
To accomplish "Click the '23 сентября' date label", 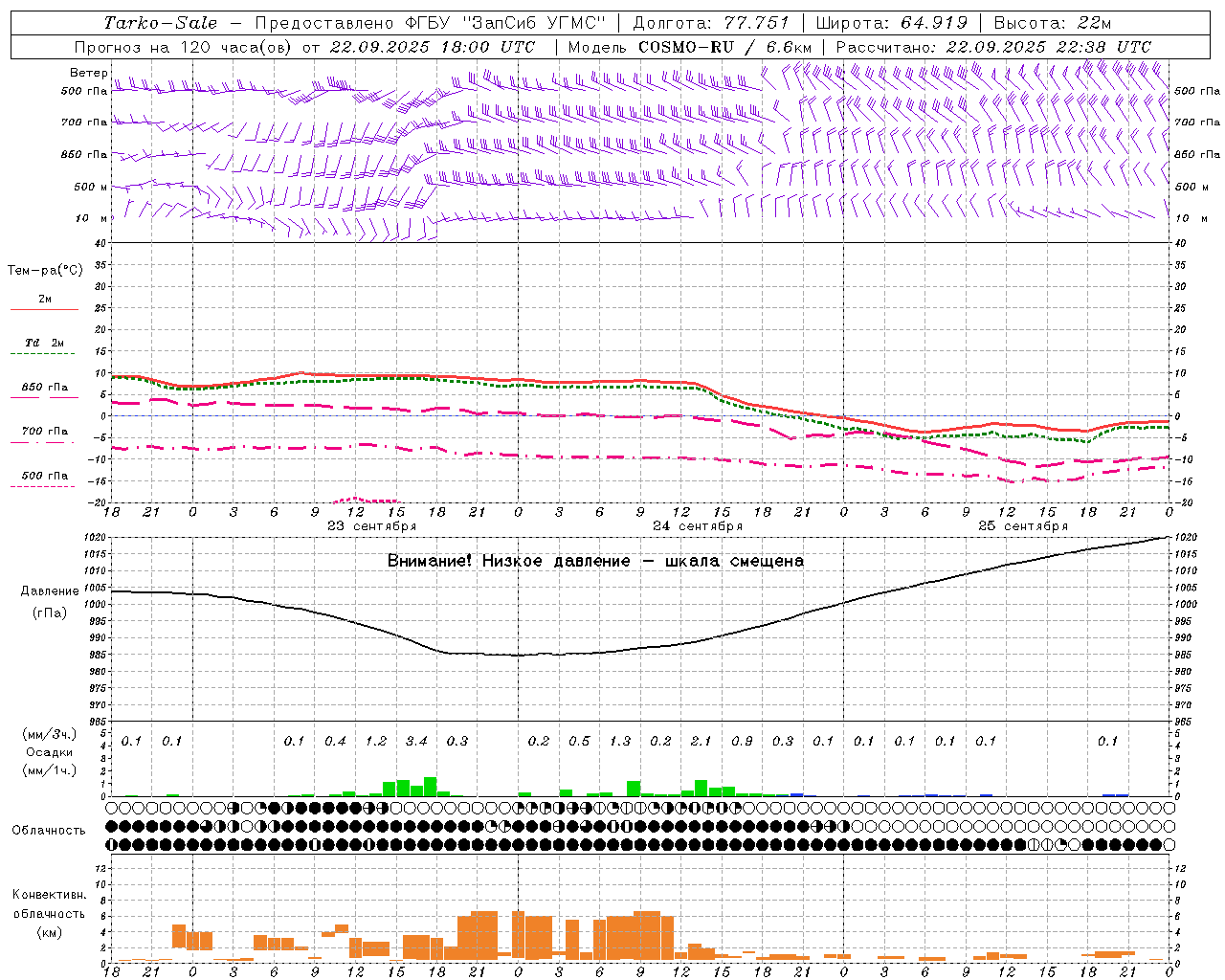I will pos(371,525).
